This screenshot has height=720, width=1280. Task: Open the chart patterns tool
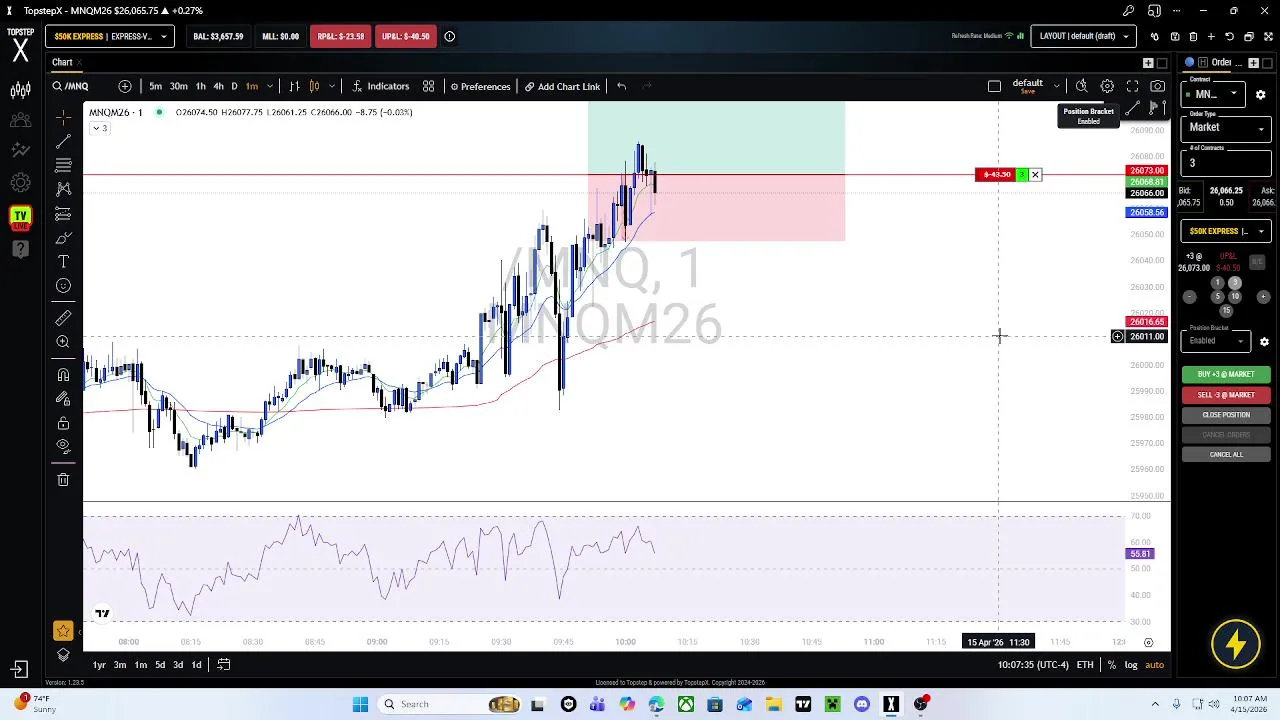point(63,189)
